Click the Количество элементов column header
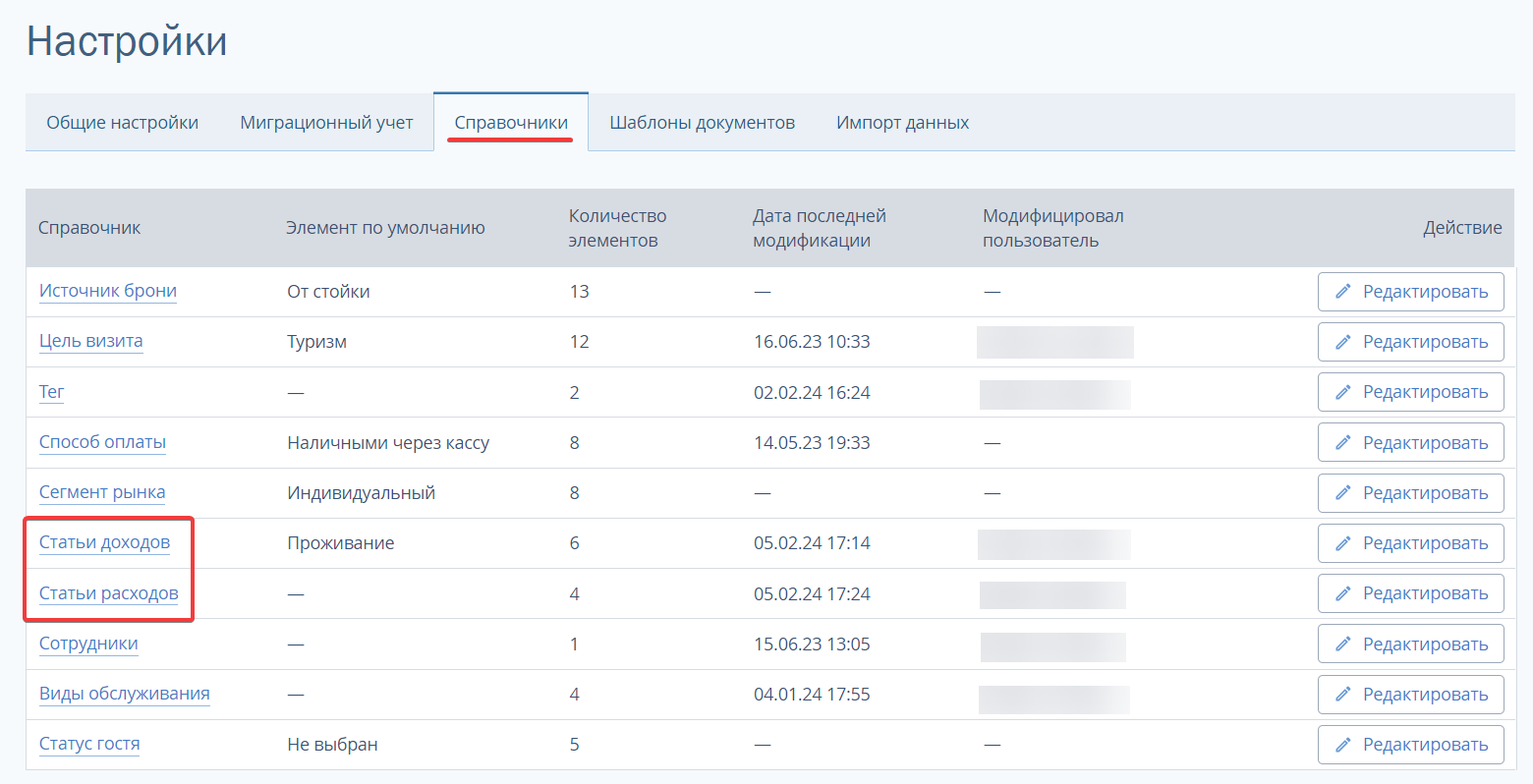 tap(617, 228)
